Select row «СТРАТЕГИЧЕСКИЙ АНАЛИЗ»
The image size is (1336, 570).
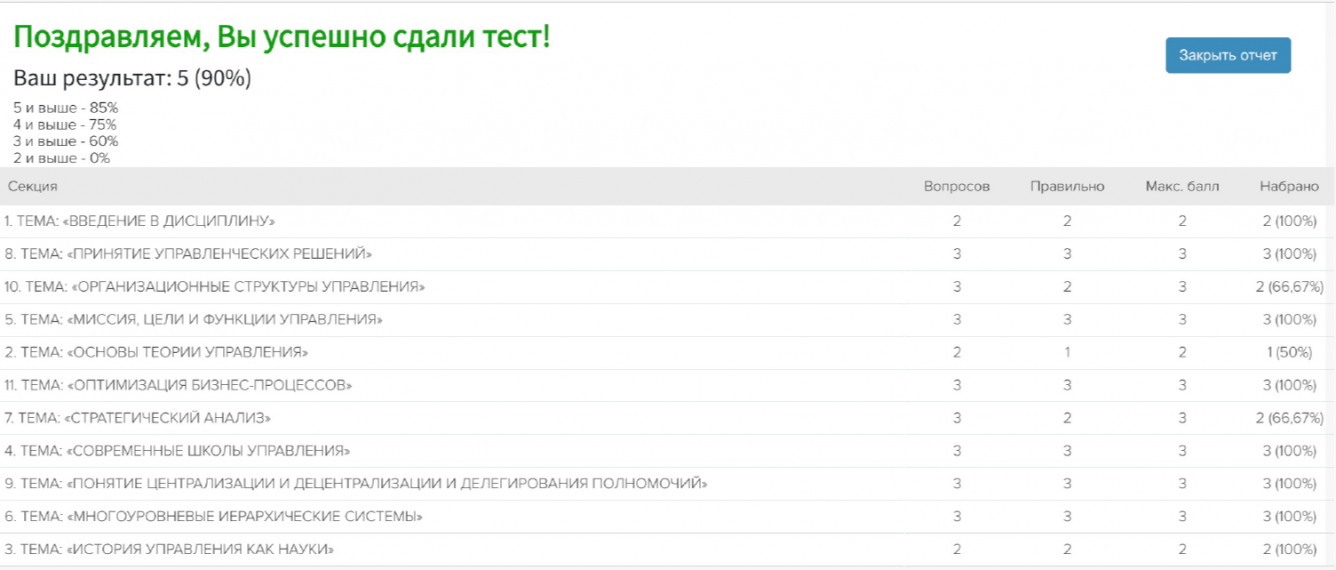pyautogui.click(x=668, y=418)
